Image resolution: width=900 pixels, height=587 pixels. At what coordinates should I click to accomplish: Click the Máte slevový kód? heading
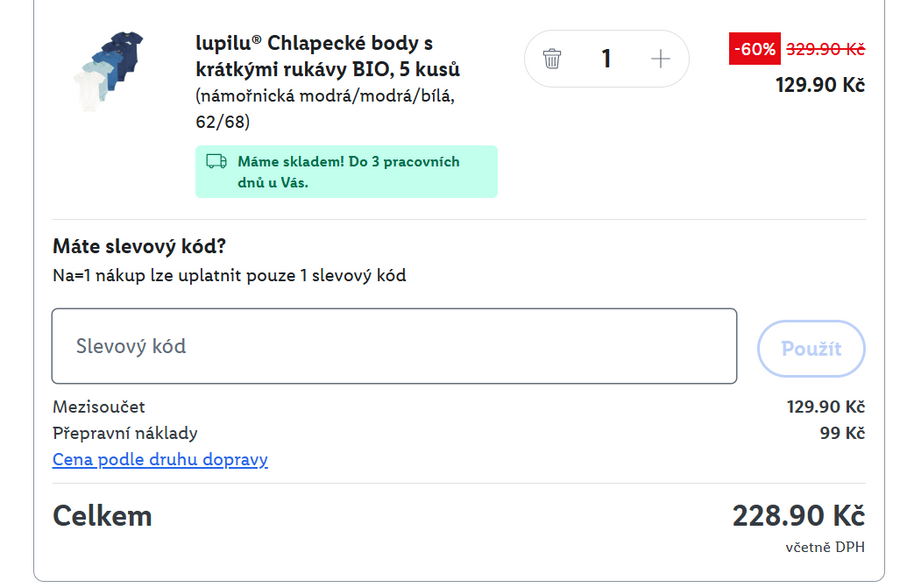(140, 246)
